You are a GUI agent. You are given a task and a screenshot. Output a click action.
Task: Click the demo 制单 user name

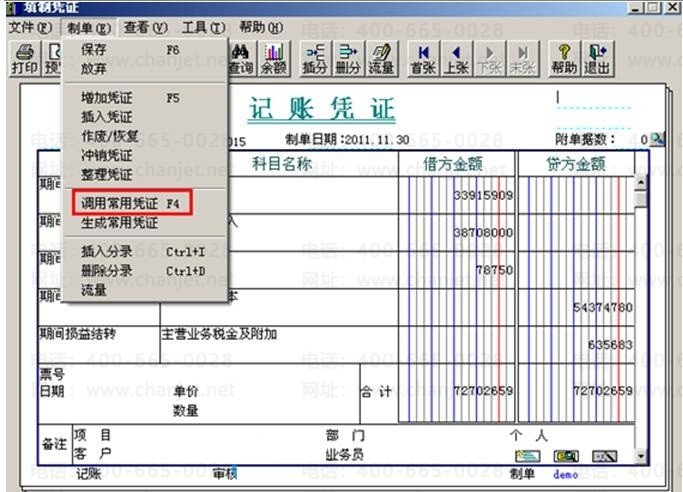[x=565, y=474]
